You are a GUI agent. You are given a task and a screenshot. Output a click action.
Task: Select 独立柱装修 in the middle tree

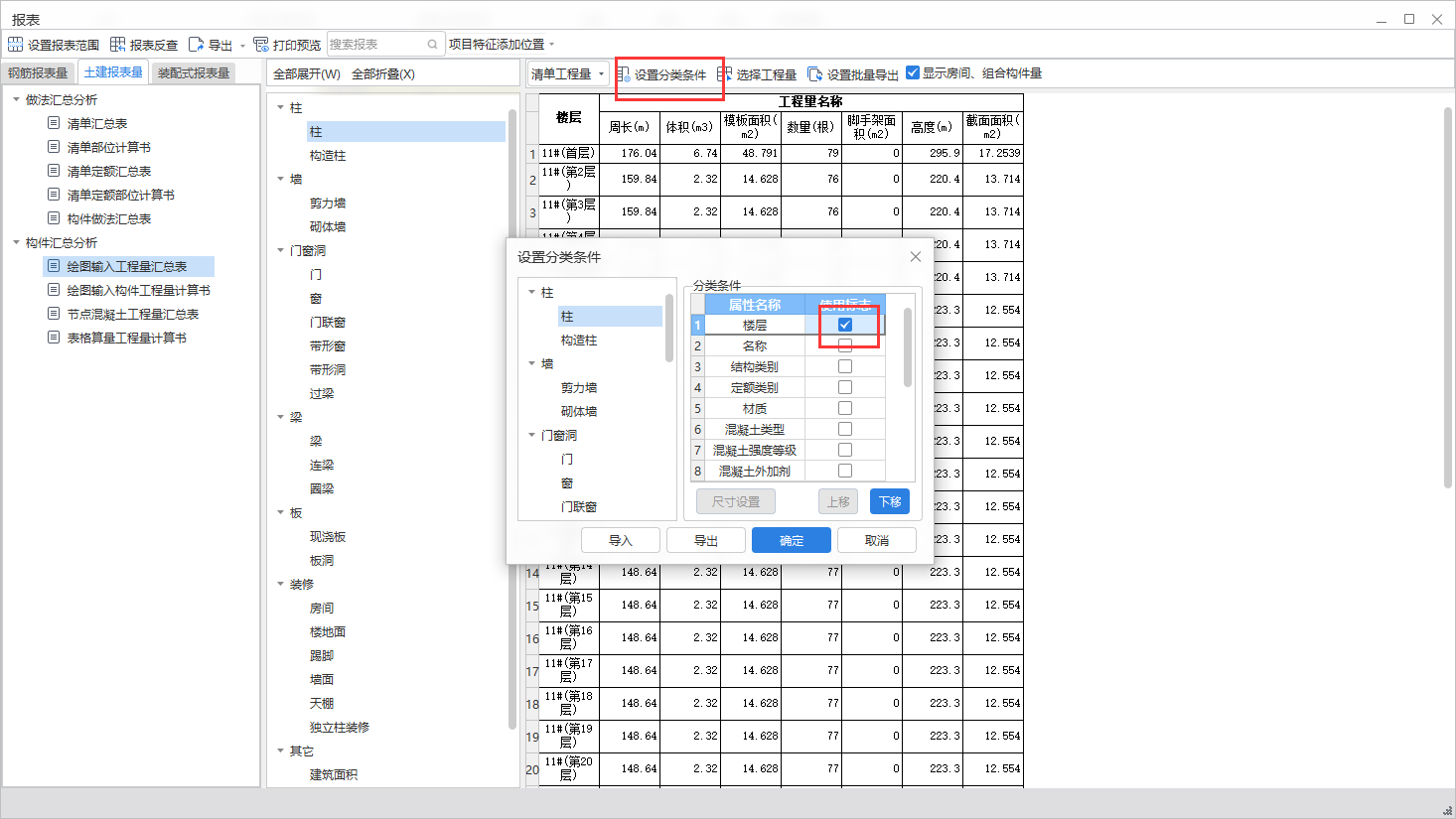[340, 728]
